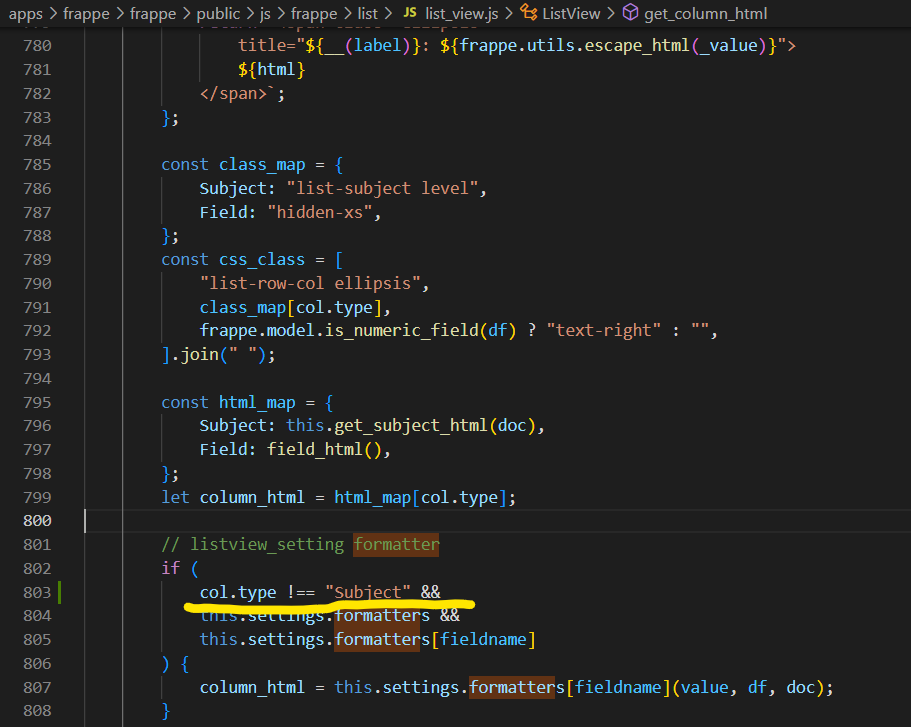Screen dimensions: 911x727
Task: Click 'css_class' variable on line 789
Action: (x=262, y=260)
